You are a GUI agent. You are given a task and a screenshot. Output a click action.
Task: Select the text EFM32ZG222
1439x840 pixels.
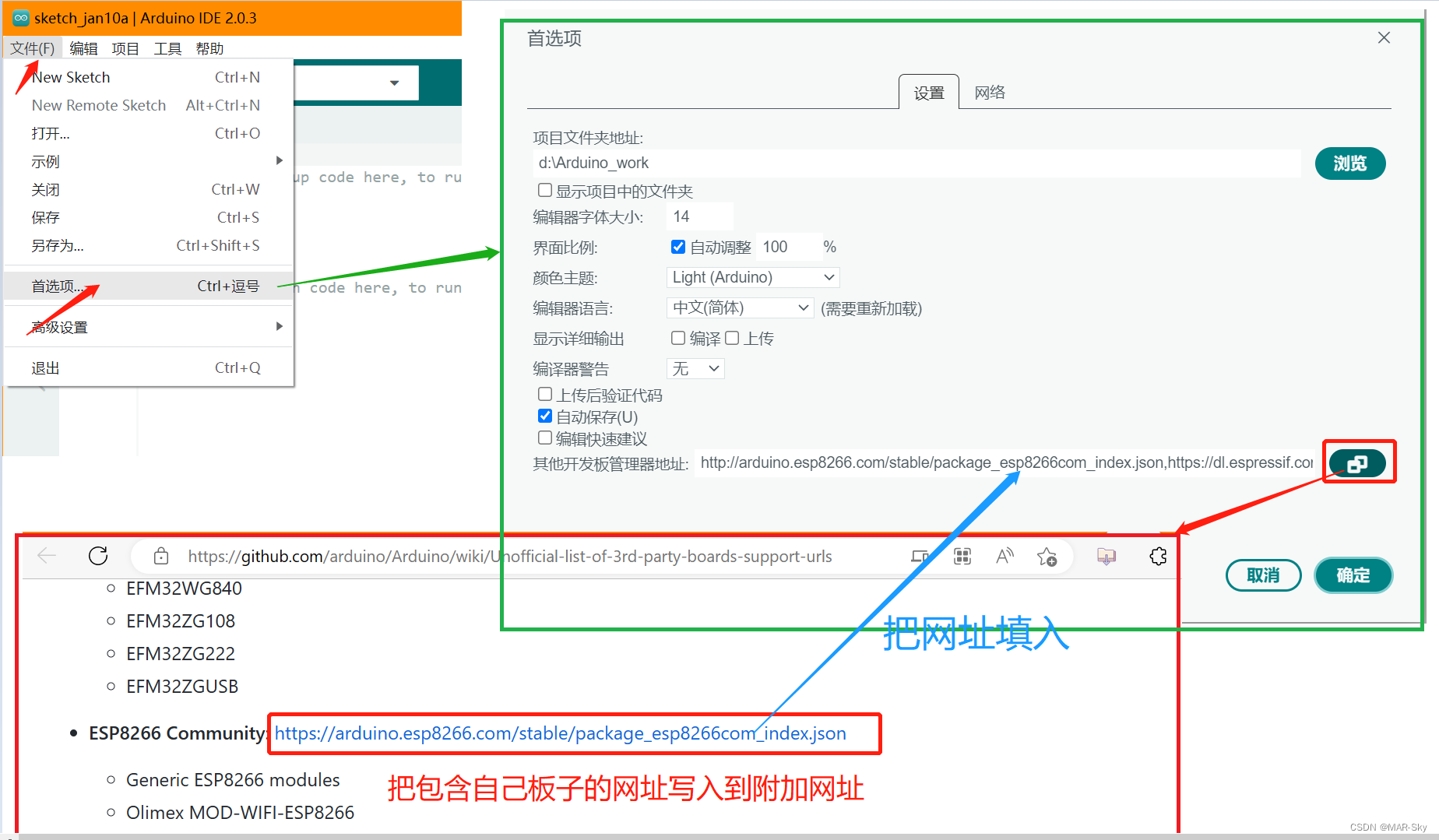click(181, 654)
